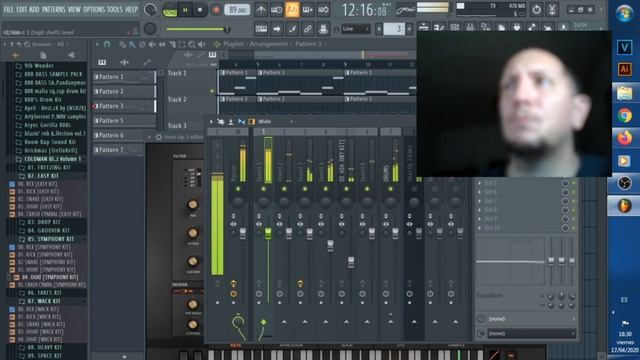
Task: Click the undo history power-shaped icon
Action: tap(536, 9)
